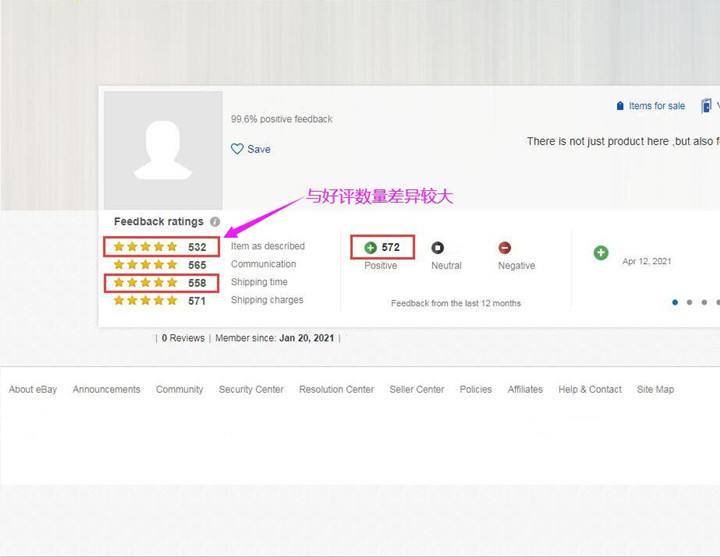Open Resolution Center footer link

337,389
